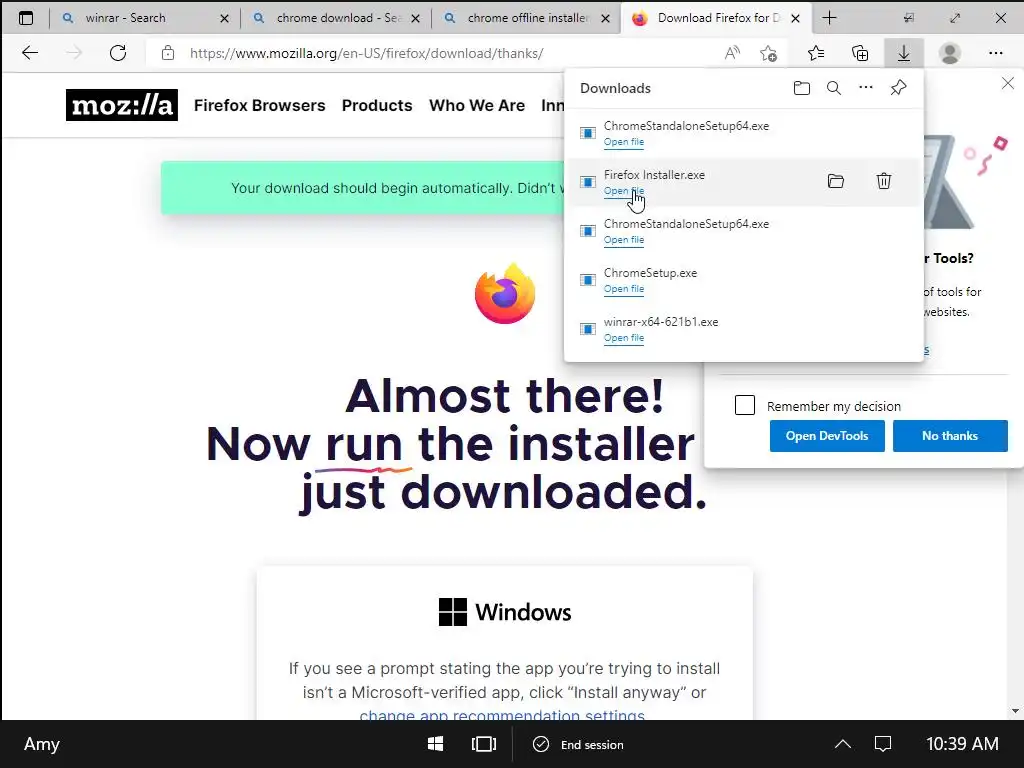This screenshot has width=1024, height=768.
Task: Open Task View in taskbar
Action: (x=484, y=744)
